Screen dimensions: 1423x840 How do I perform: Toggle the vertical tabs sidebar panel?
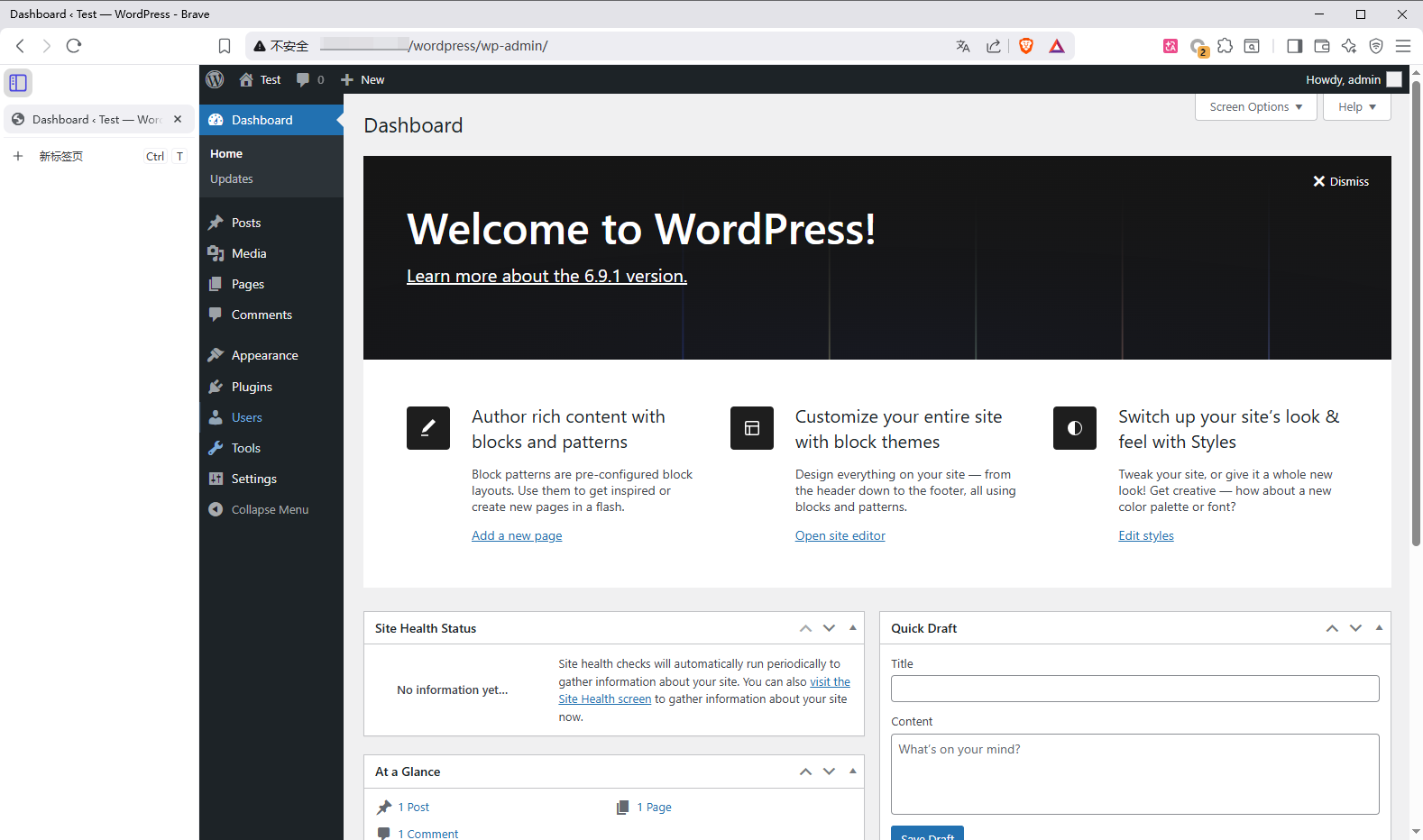click(x=18, y=83)
